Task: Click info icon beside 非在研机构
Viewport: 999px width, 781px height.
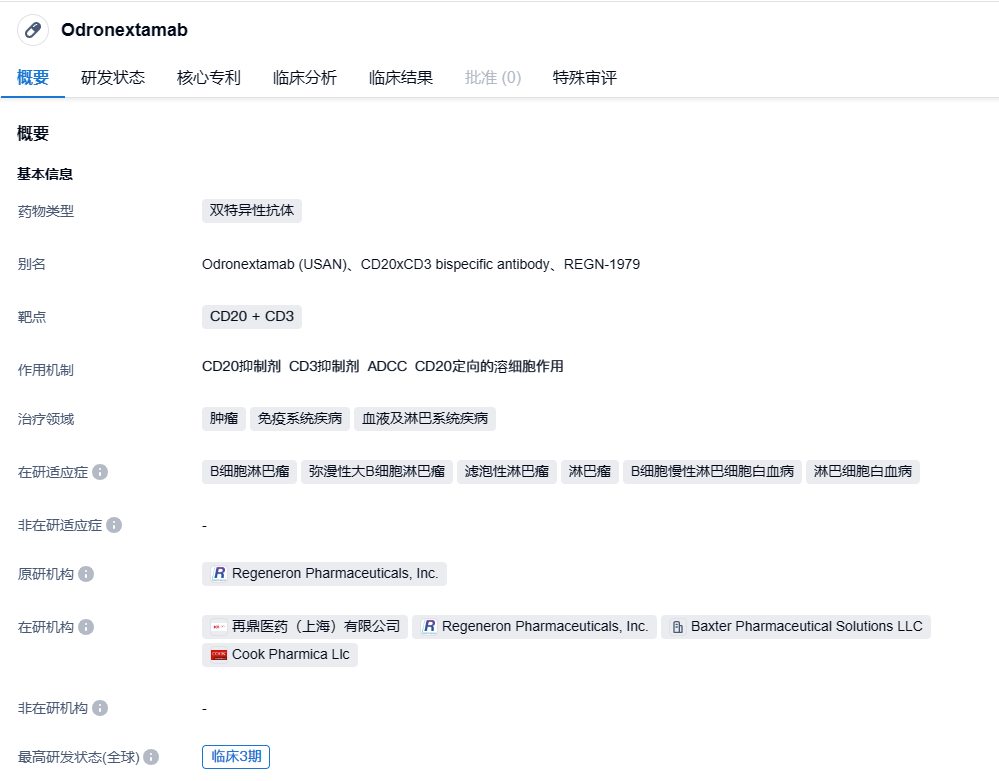Action: (100, 708)
